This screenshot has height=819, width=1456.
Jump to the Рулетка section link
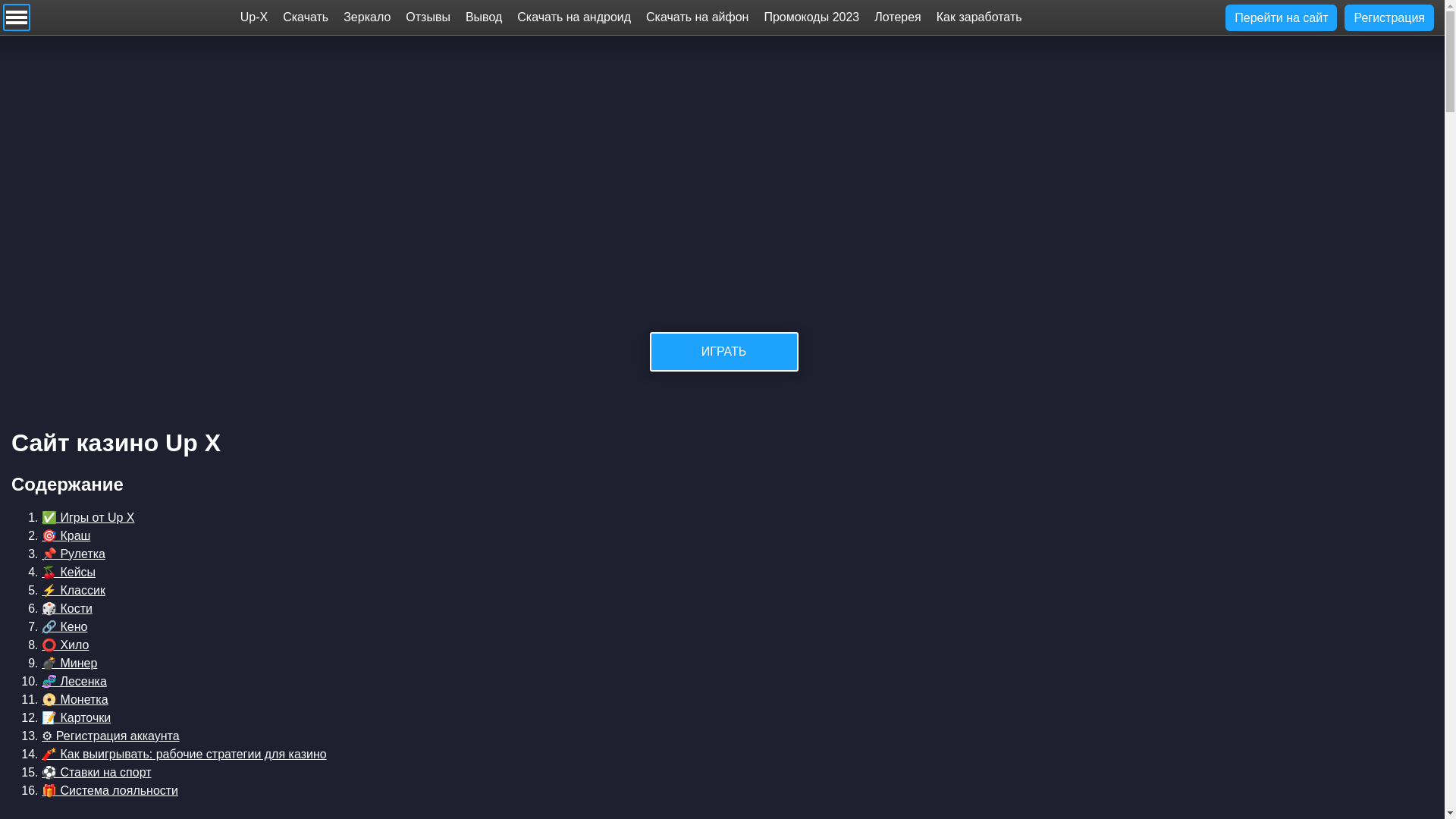point(74,554)
